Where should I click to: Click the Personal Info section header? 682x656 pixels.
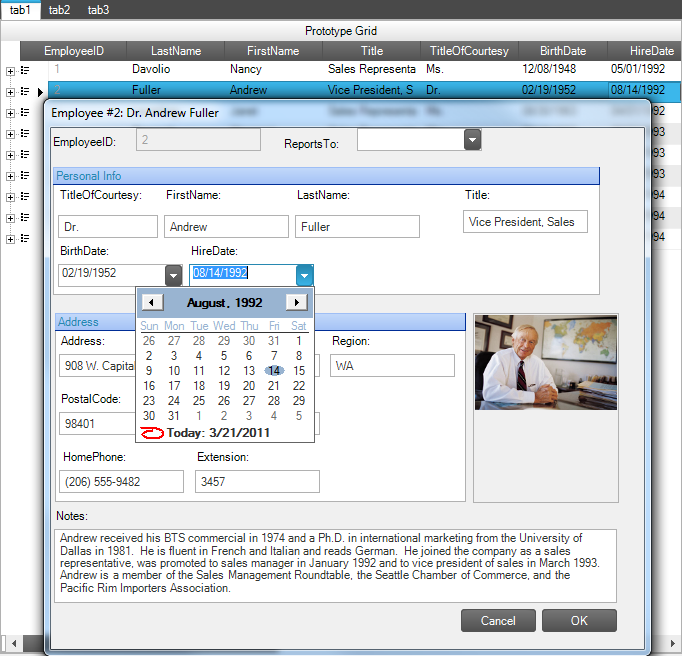pos(326,176)
